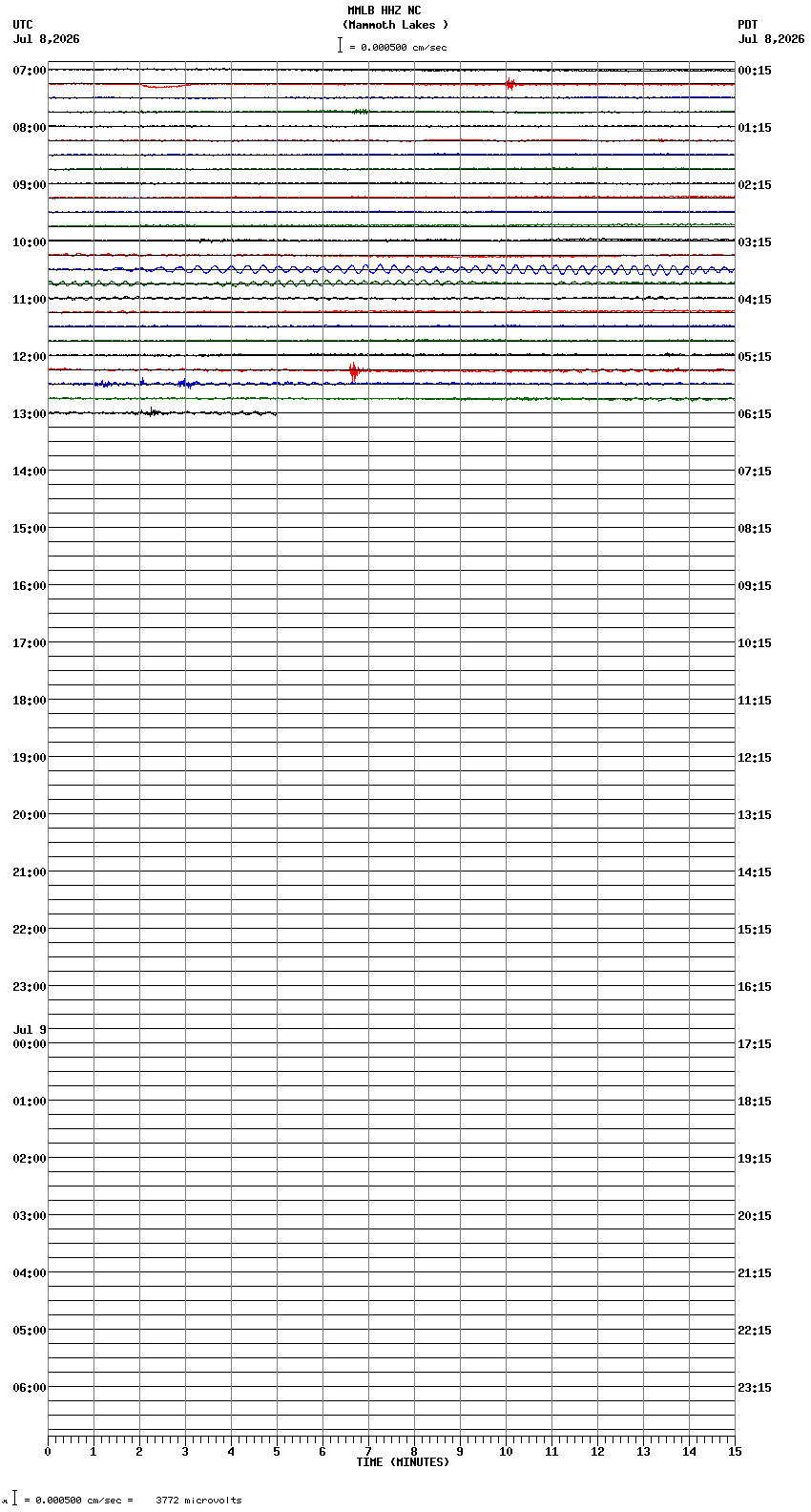Image resolution: width=811 pixels, height=1512 pixels.
Task: Click the '01:15' PDT time label
Action: point(755,128)
